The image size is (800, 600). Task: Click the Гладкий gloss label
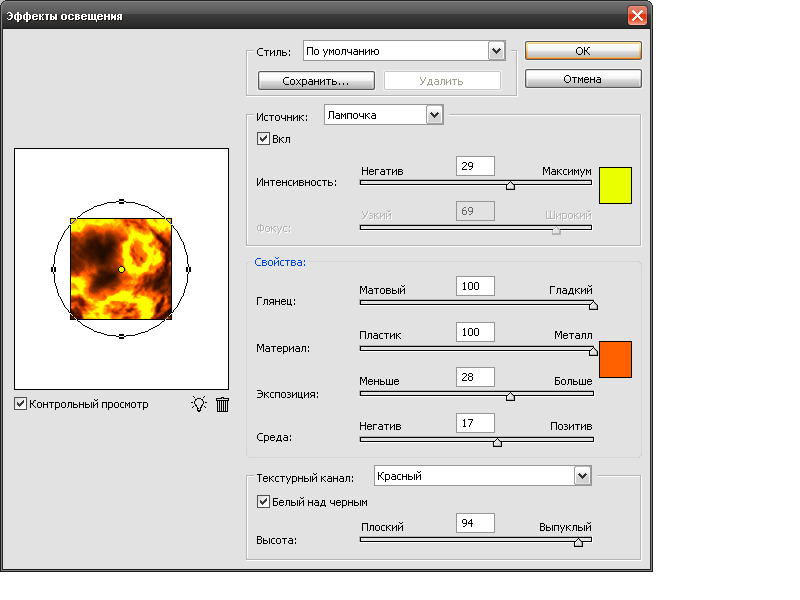(571, 290)
